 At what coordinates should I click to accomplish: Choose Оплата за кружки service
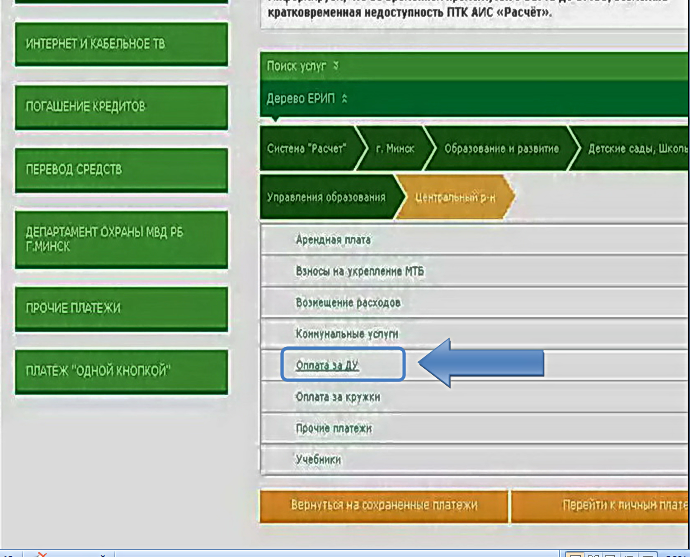337,397
